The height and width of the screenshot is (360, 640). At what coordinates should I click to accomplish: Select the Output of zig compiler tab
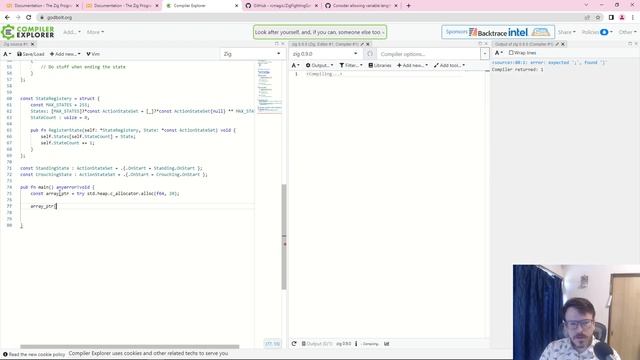click(x=524, y=44)
